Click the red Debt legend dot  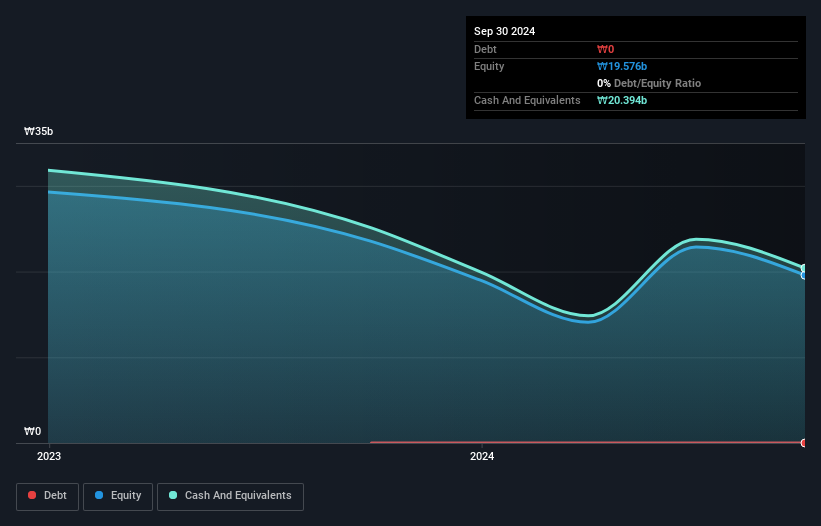[32, 495]
